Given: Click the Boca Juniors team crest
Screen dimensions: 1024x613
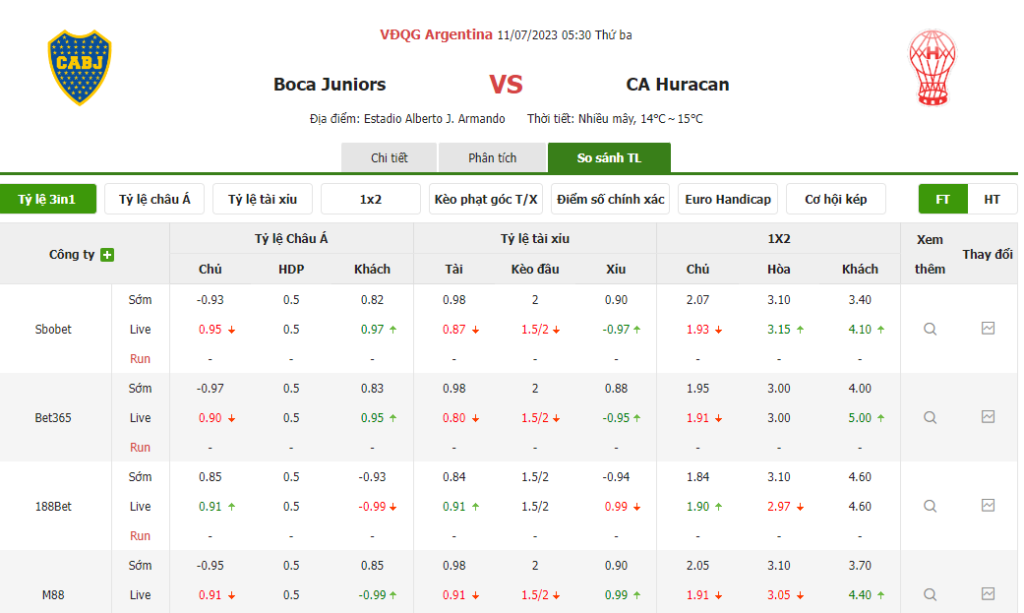Looking at the screenshot, I should (80, 68).
